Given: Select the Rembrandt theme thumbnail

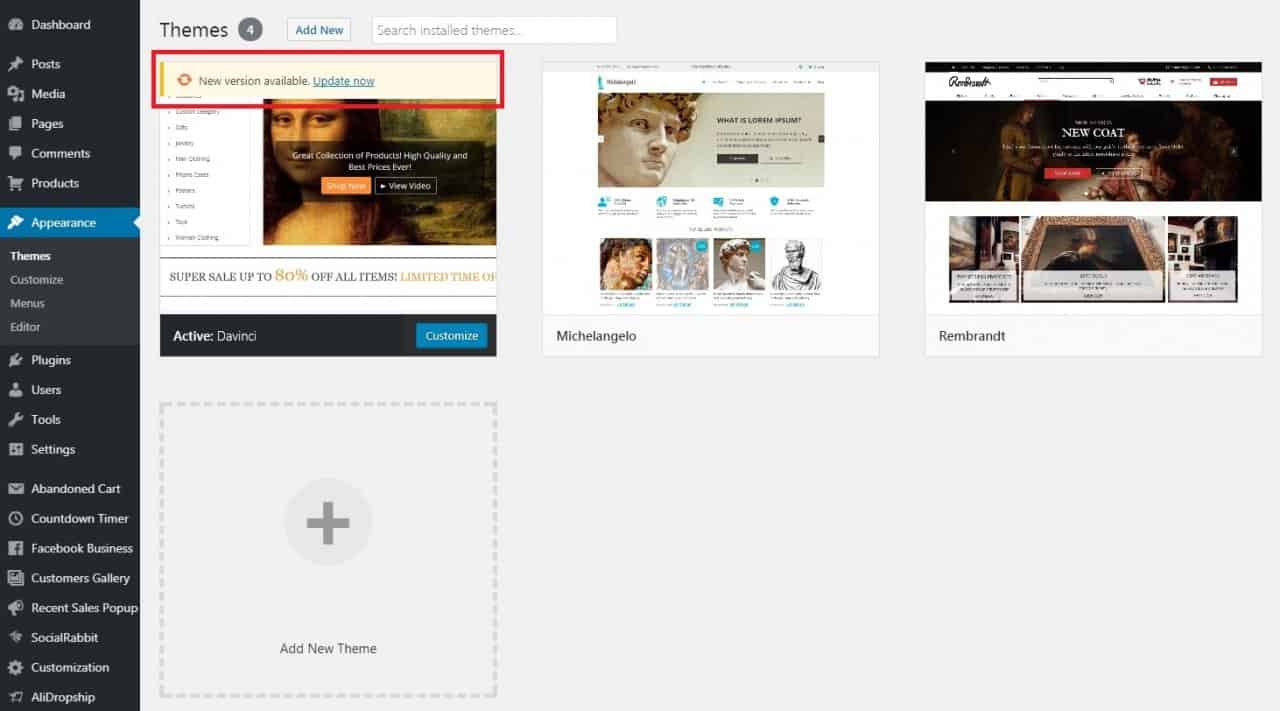Looking at the screenshot, I should 1093,188.
